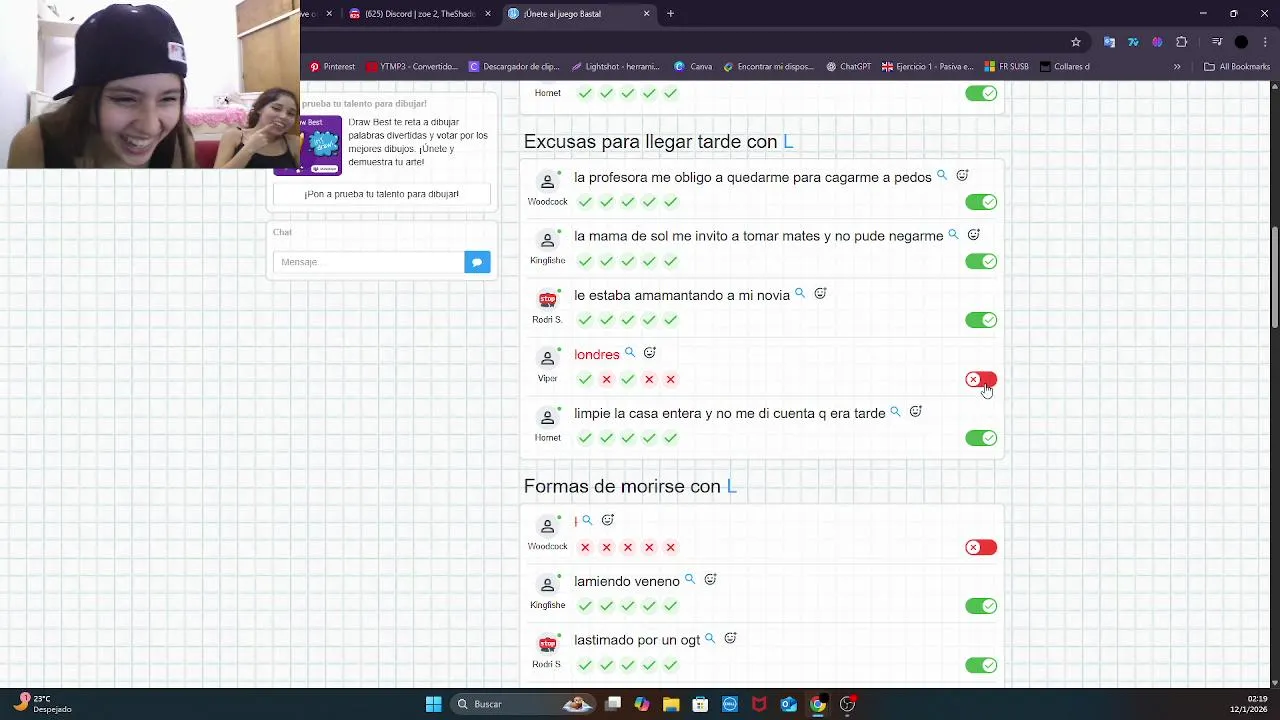Switch the red 'londres' toggle back on

click(981, 379)
